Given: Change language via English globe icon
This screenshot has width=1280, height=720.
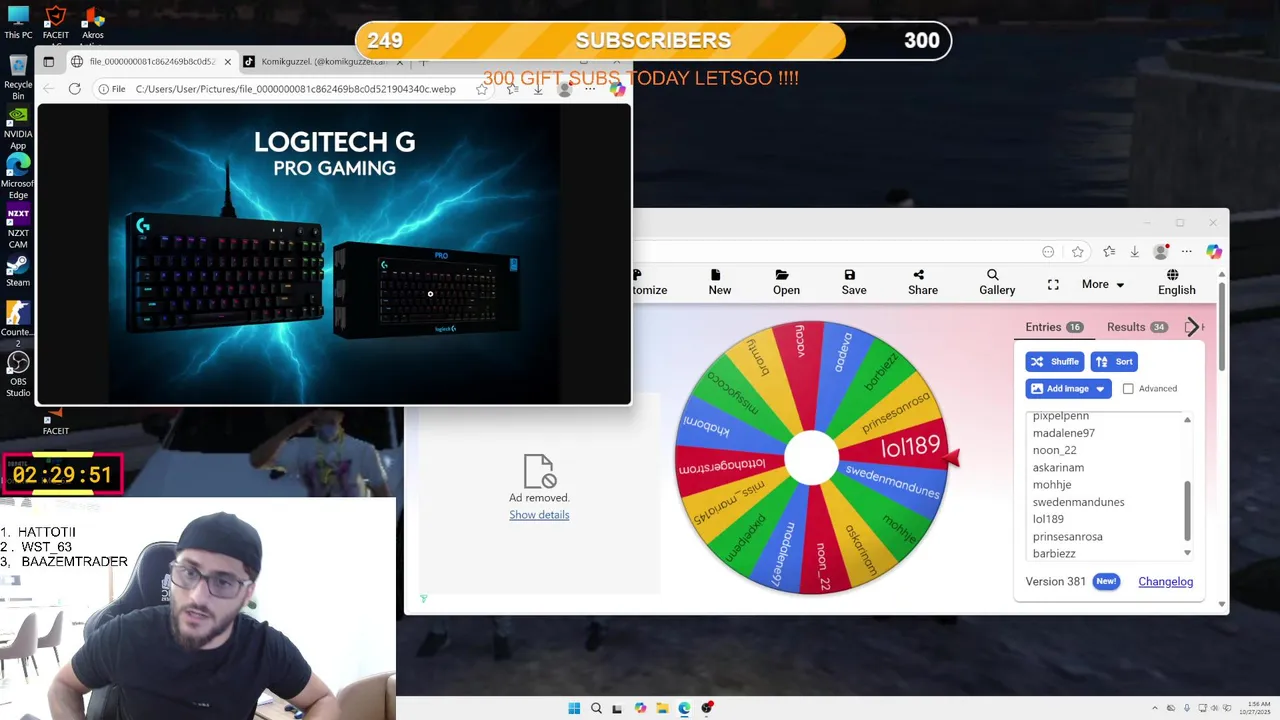Looking at the screenshot, I should pos(1176,282).
